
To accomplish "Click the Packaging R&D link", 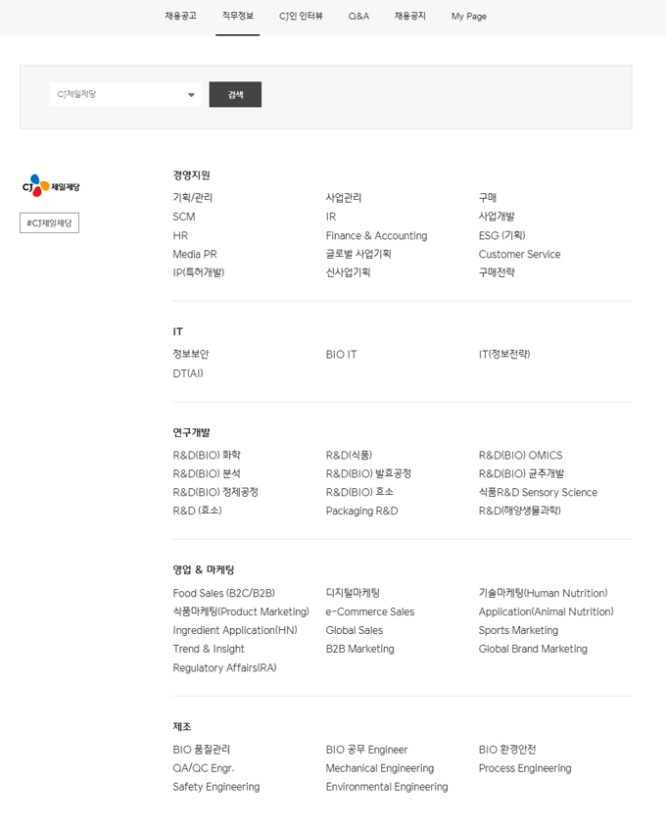I will (x=361, y=511).
